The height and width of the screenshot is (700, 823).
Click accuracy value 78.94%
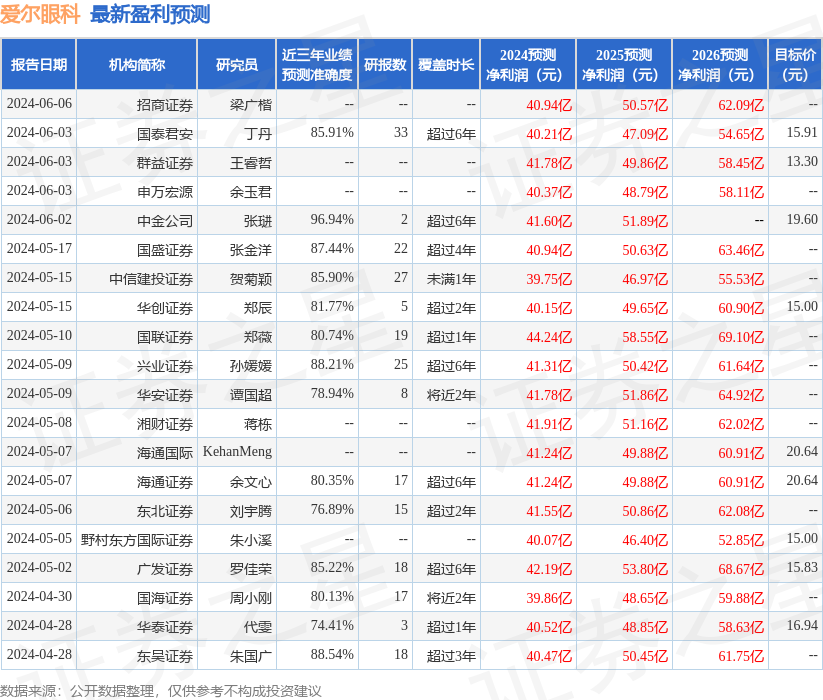tap(332, 394)
